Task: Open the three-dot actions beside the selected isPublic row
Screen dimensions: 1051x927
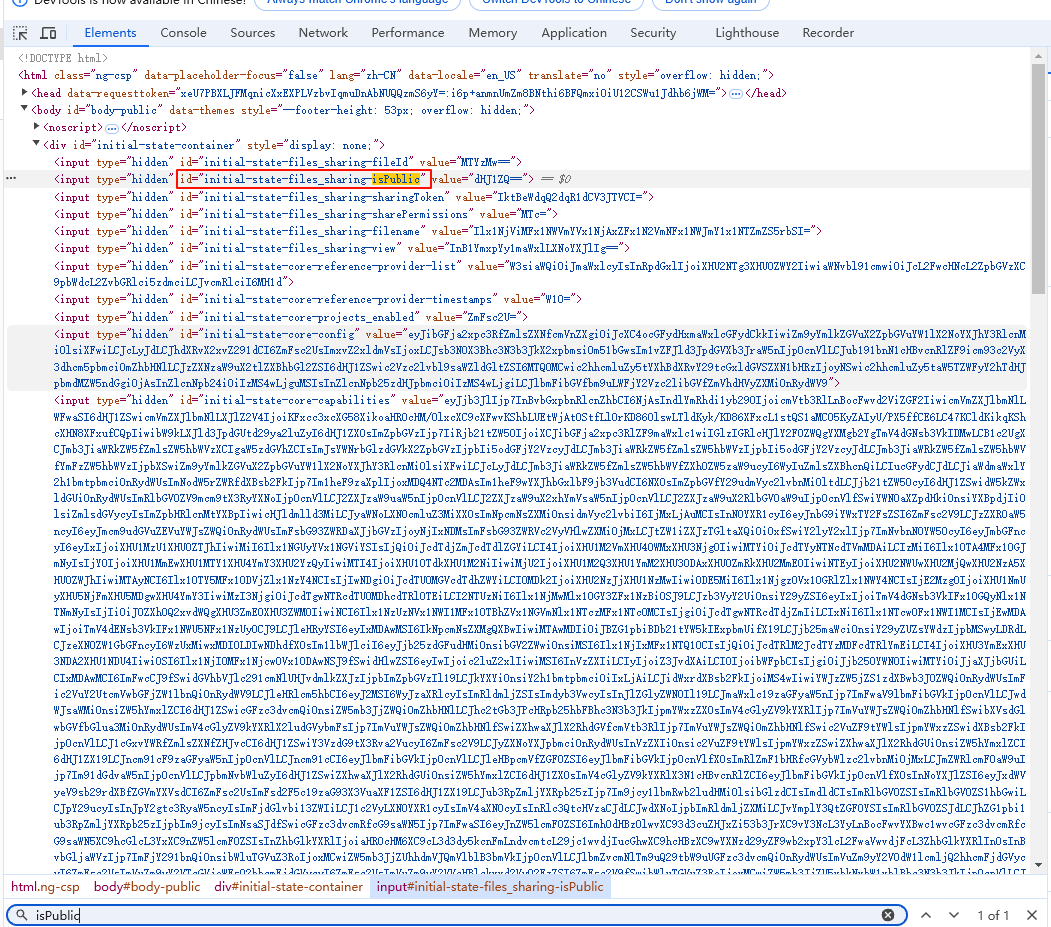Action: (x=11, y=178)
